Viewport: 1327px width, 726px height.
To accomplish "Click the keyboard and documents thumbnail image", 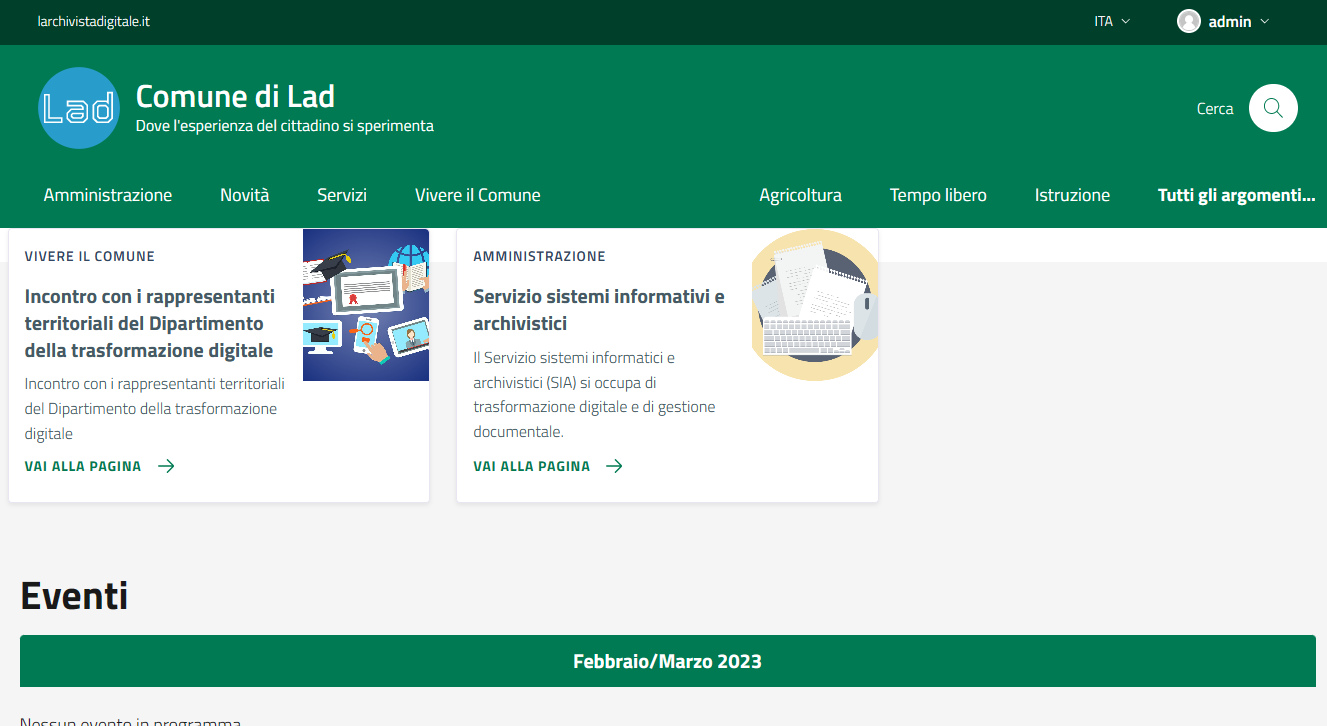I will point(815,305).
